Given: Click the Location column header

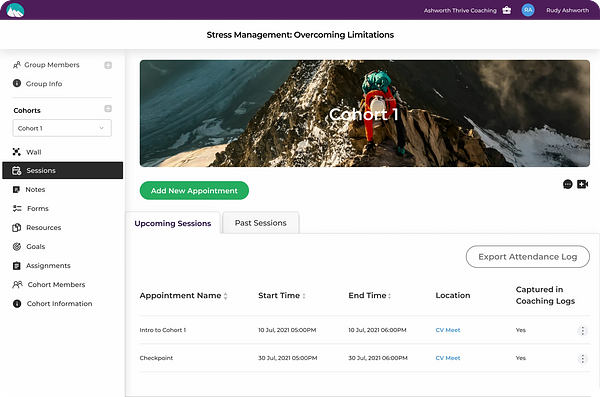Looking at the screenshot, I should coord(453,296).
